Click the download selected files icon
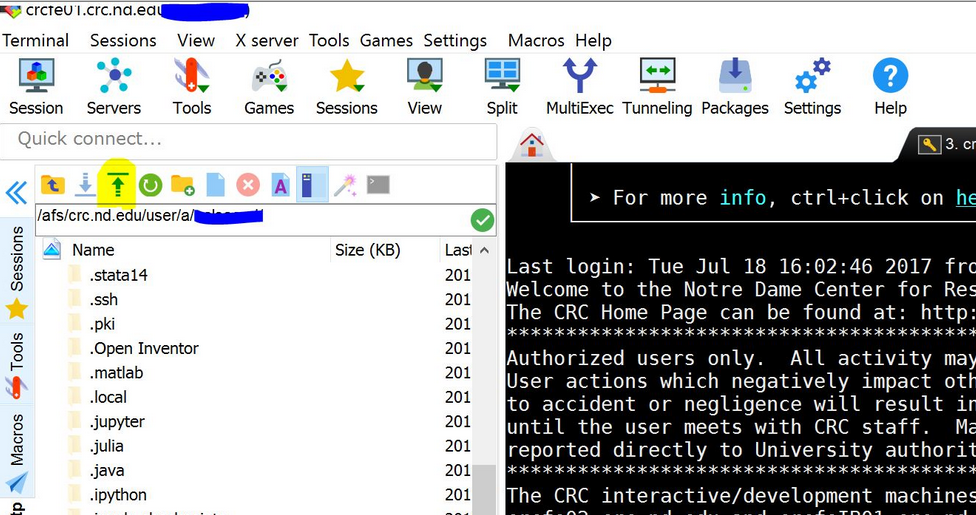The image size is (976, 515). (x=85, y=185)
